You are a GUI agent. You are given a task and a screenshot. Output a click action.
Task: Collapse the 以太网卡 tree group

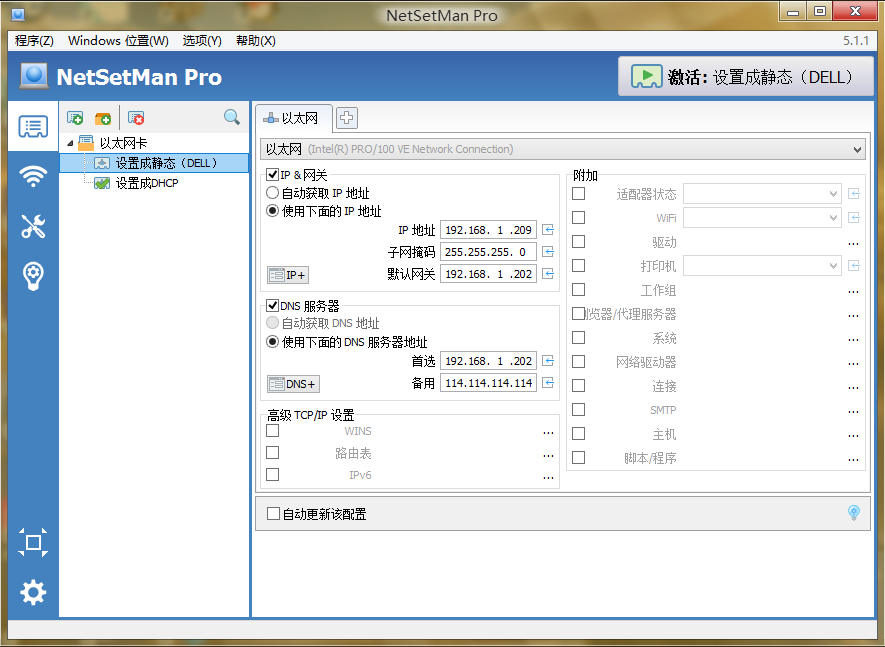70,143
